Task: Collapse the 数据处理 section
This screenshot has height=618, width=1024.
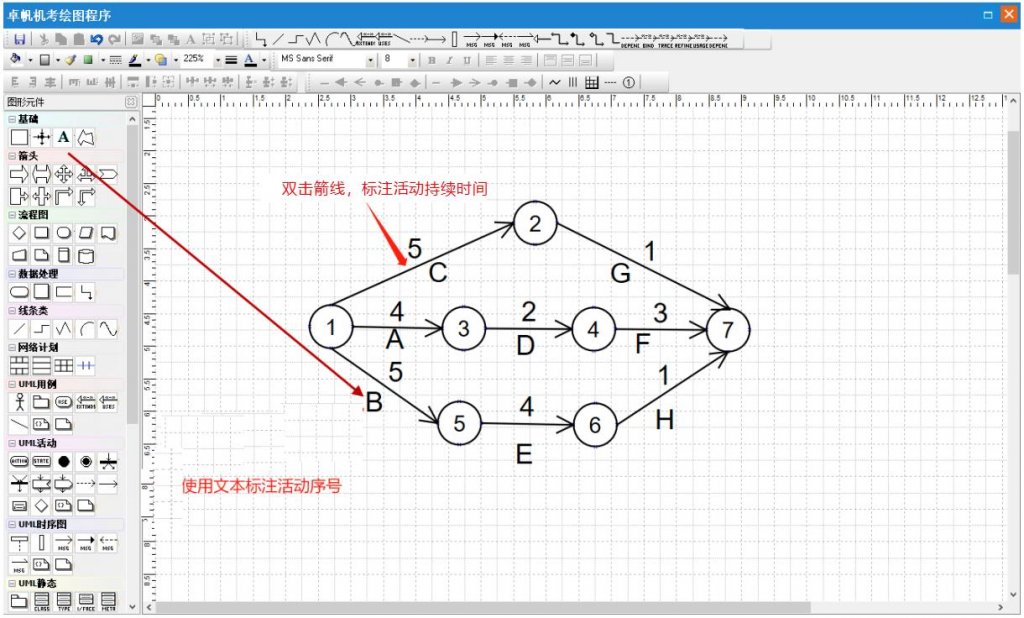Action: pyautogui.click(x=12, y=274)
